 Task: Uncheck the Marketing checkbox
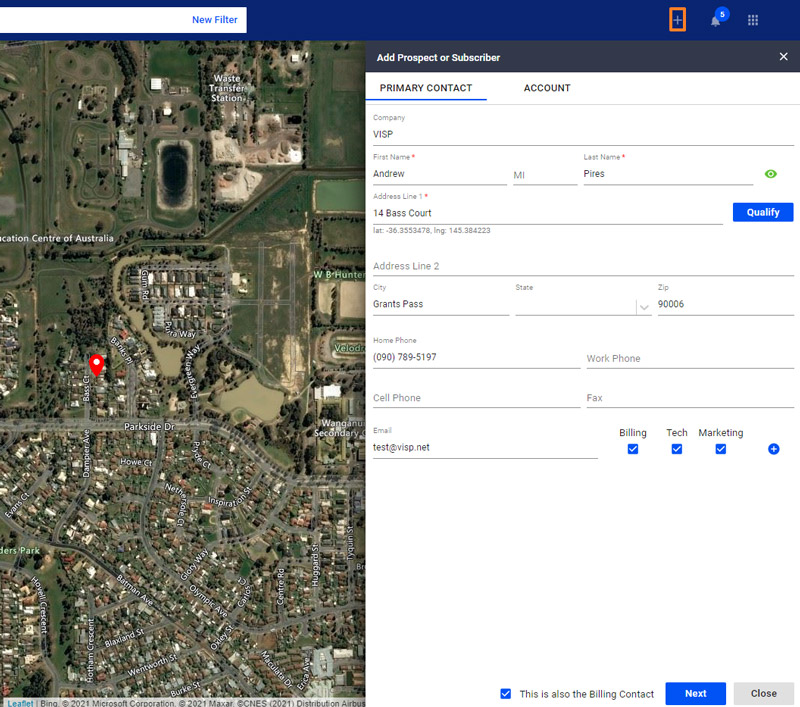720,449
